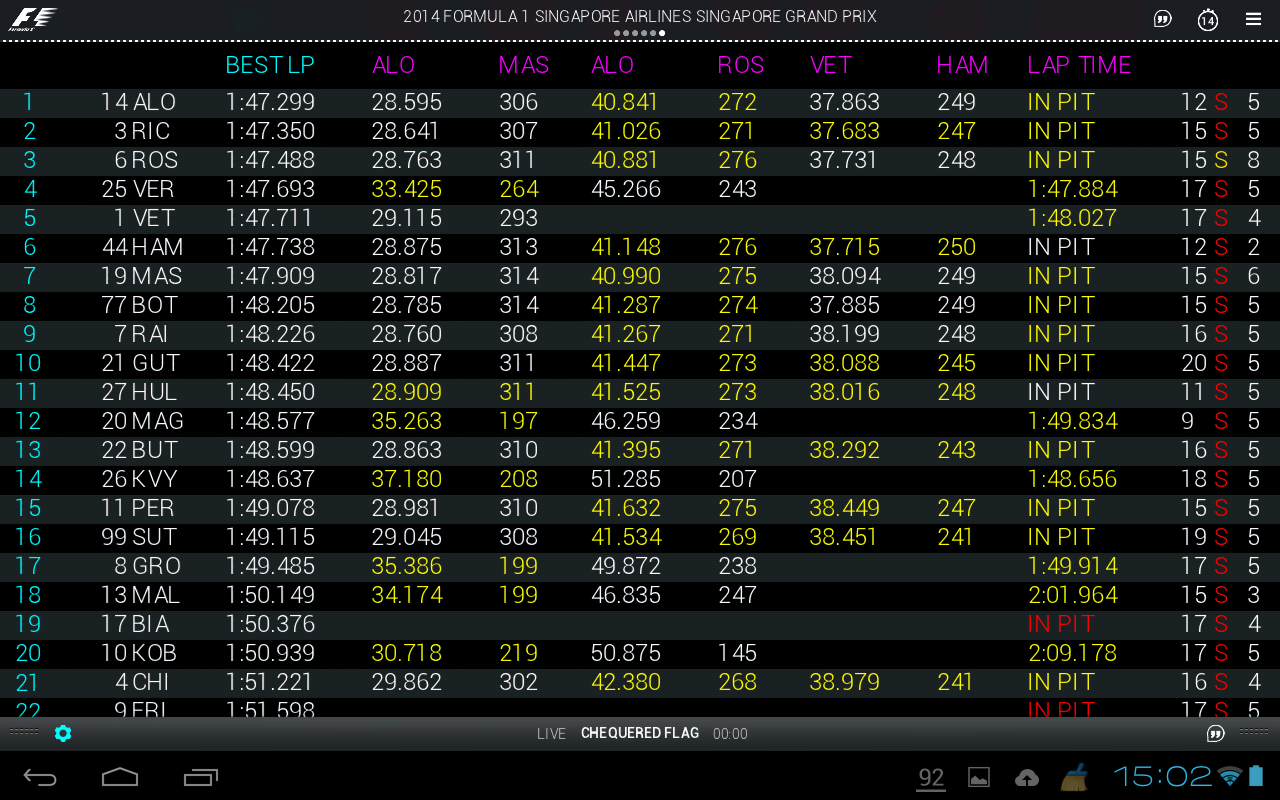Viewport: 1280px width, 800px height.
Task: Tap sector time 42.380 for CHI
Action: (626, 682)
